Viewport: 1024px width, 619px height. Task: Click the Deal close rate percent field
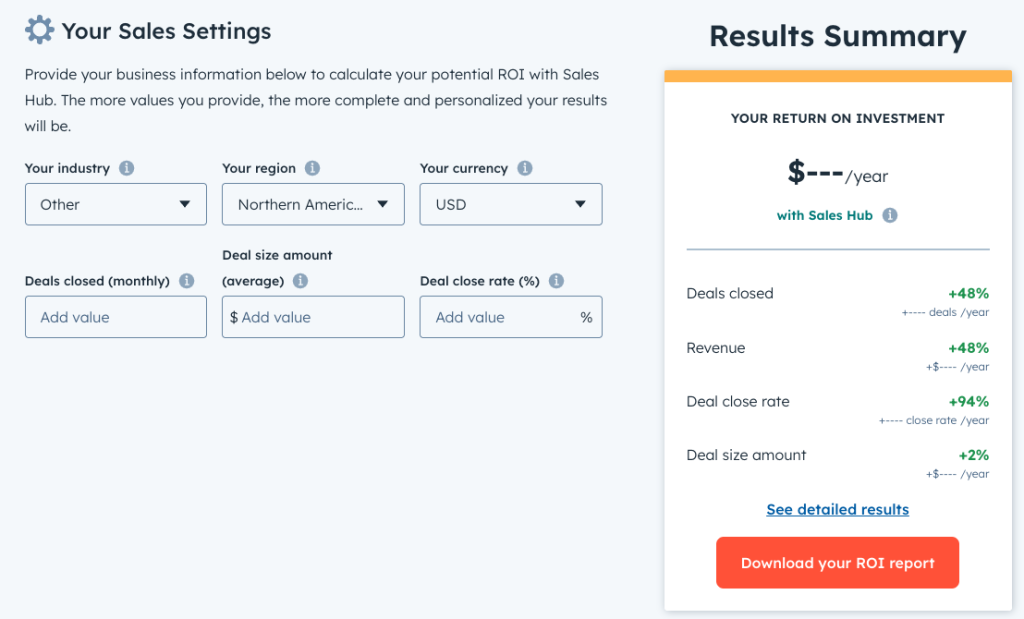click(x=511, y=317)
